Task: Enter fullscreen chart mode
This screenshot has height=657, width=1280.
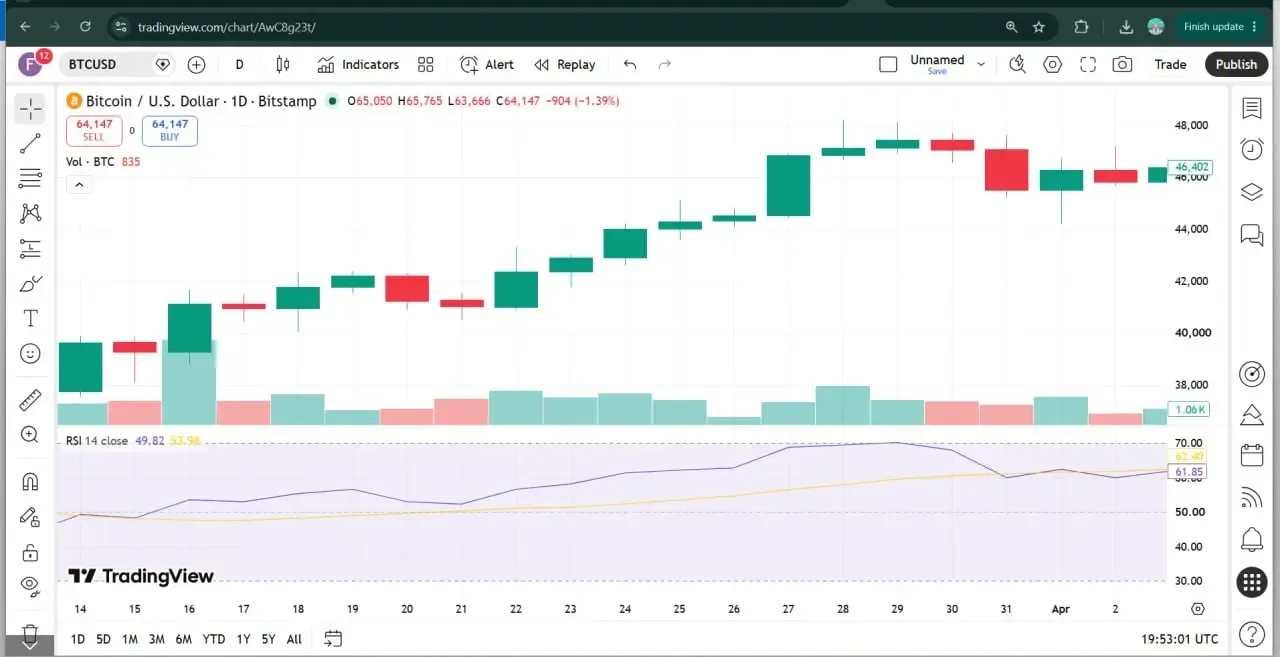Action: click(1088, 64)
